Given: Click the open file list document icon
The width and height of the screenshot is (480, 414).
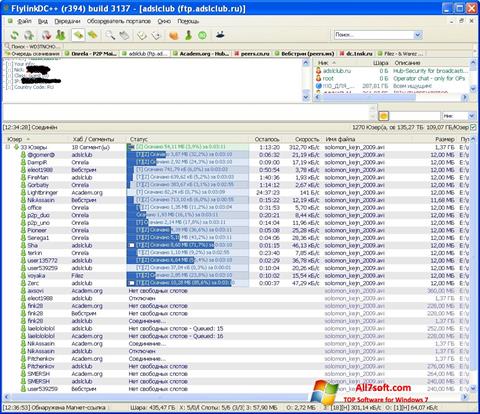Looking at the screenshot, I should pos(142,35).
